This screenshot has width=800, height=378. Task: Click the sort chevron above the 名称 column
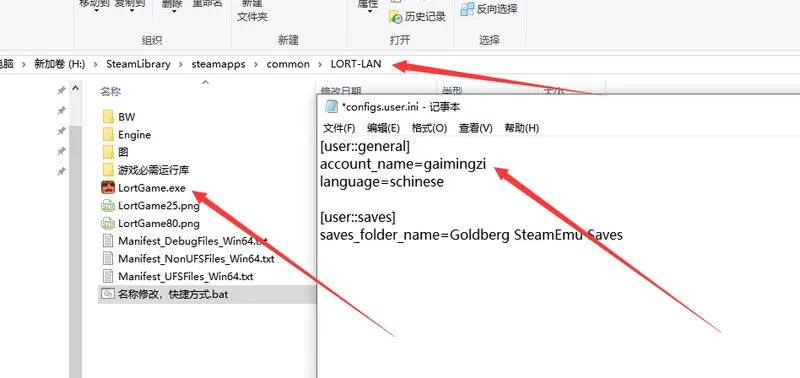pos(206,82)
